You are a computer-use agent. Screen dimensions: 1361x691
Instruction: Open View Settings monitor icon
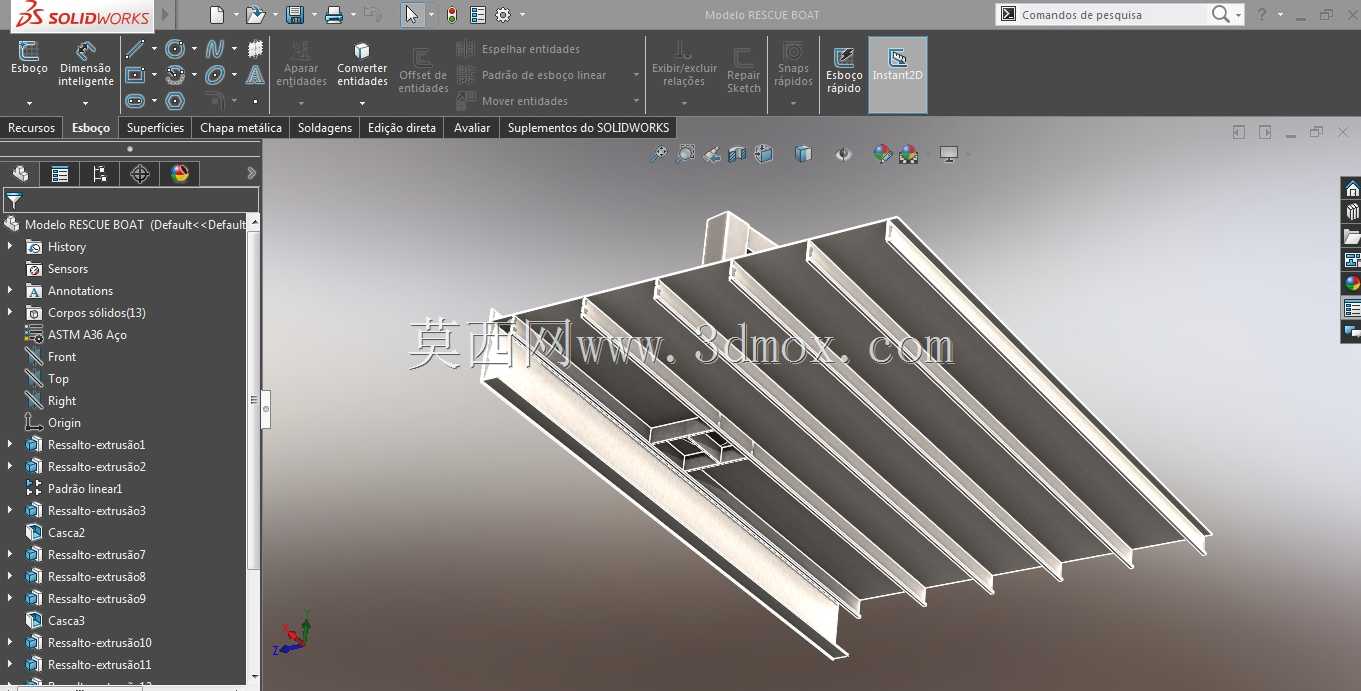[949, 154]
